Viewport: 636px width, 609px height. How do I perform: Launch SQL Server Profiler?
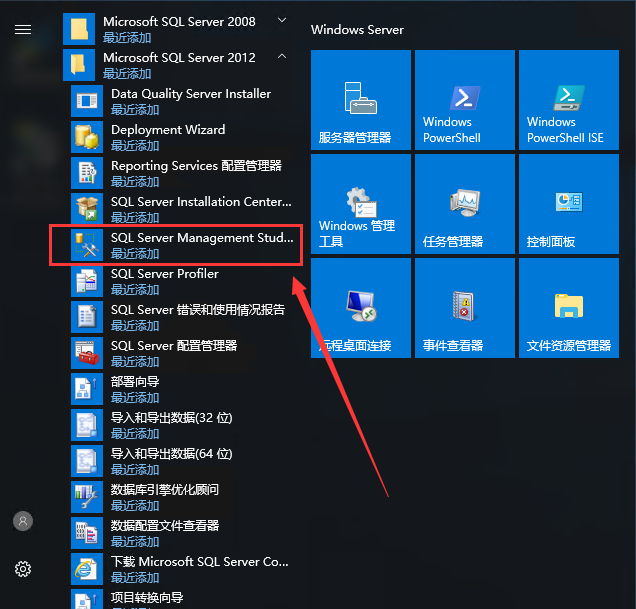tap(165, 281)
